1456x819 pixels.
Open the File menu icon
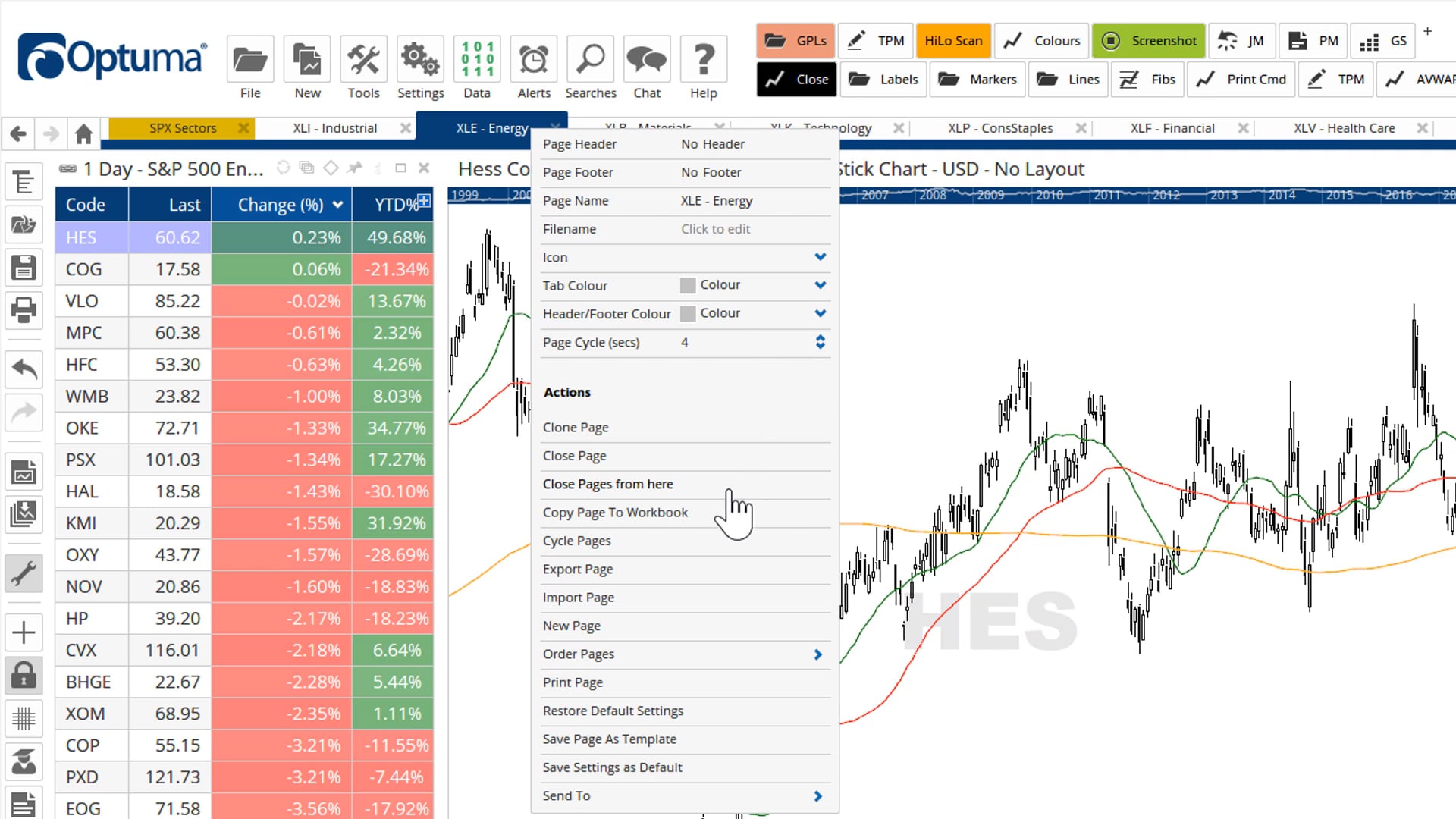click(x=250, y=60)
